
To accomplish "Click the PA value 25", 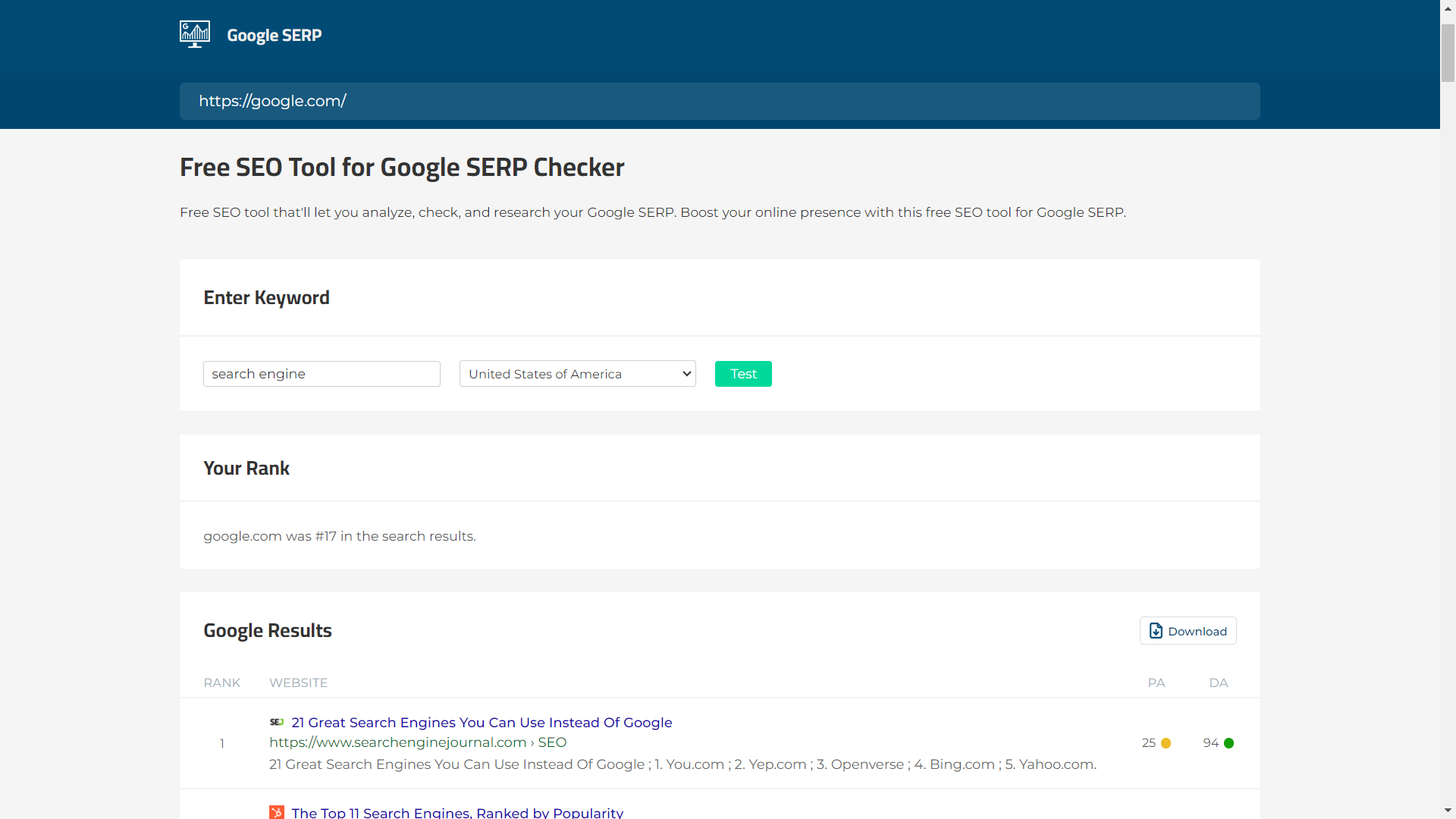I will (x=1148, y=743).
